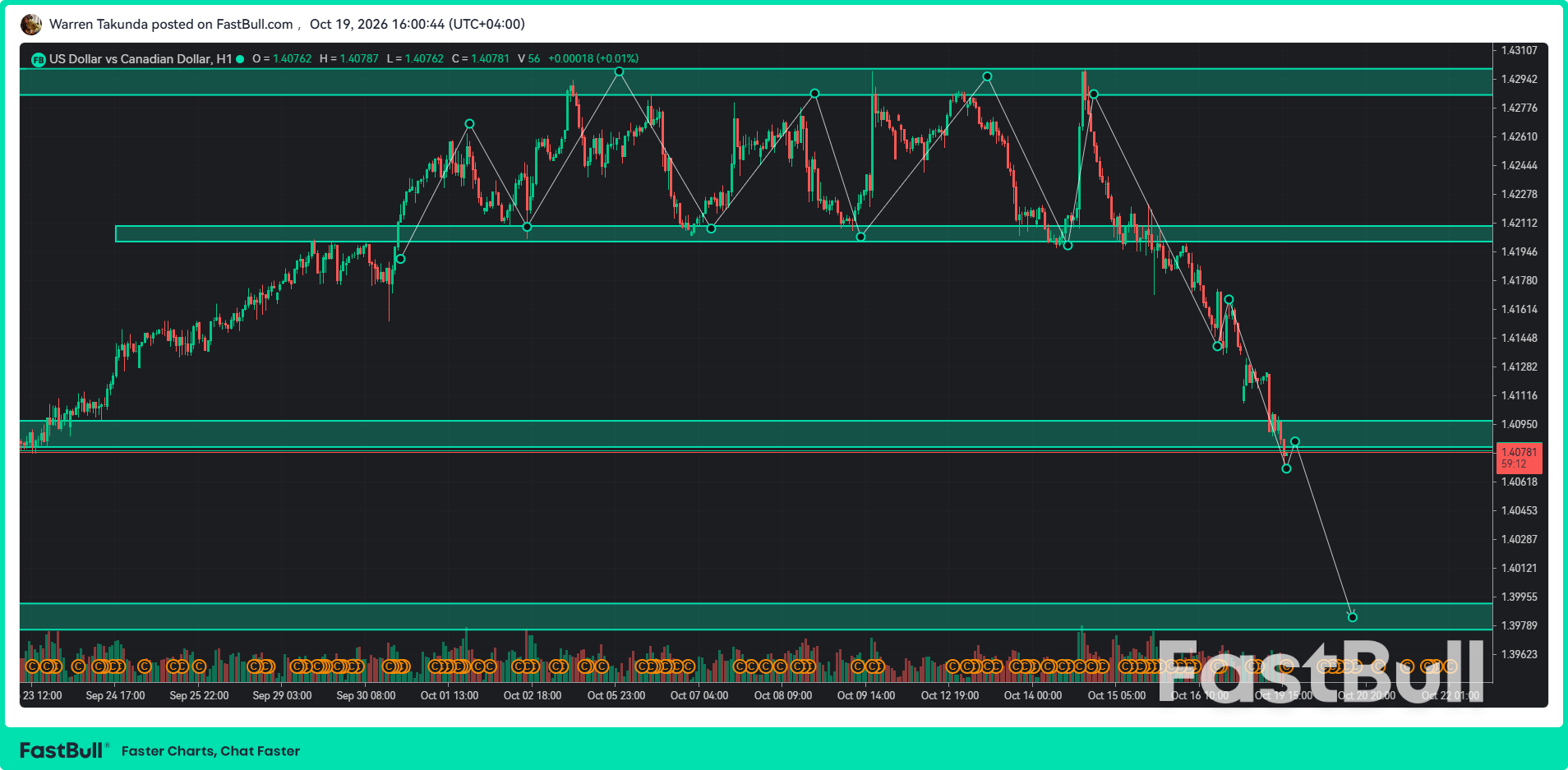1568x770 pixels.
Task: Click price axis label 1.42112
Action: coord(1519,223)
